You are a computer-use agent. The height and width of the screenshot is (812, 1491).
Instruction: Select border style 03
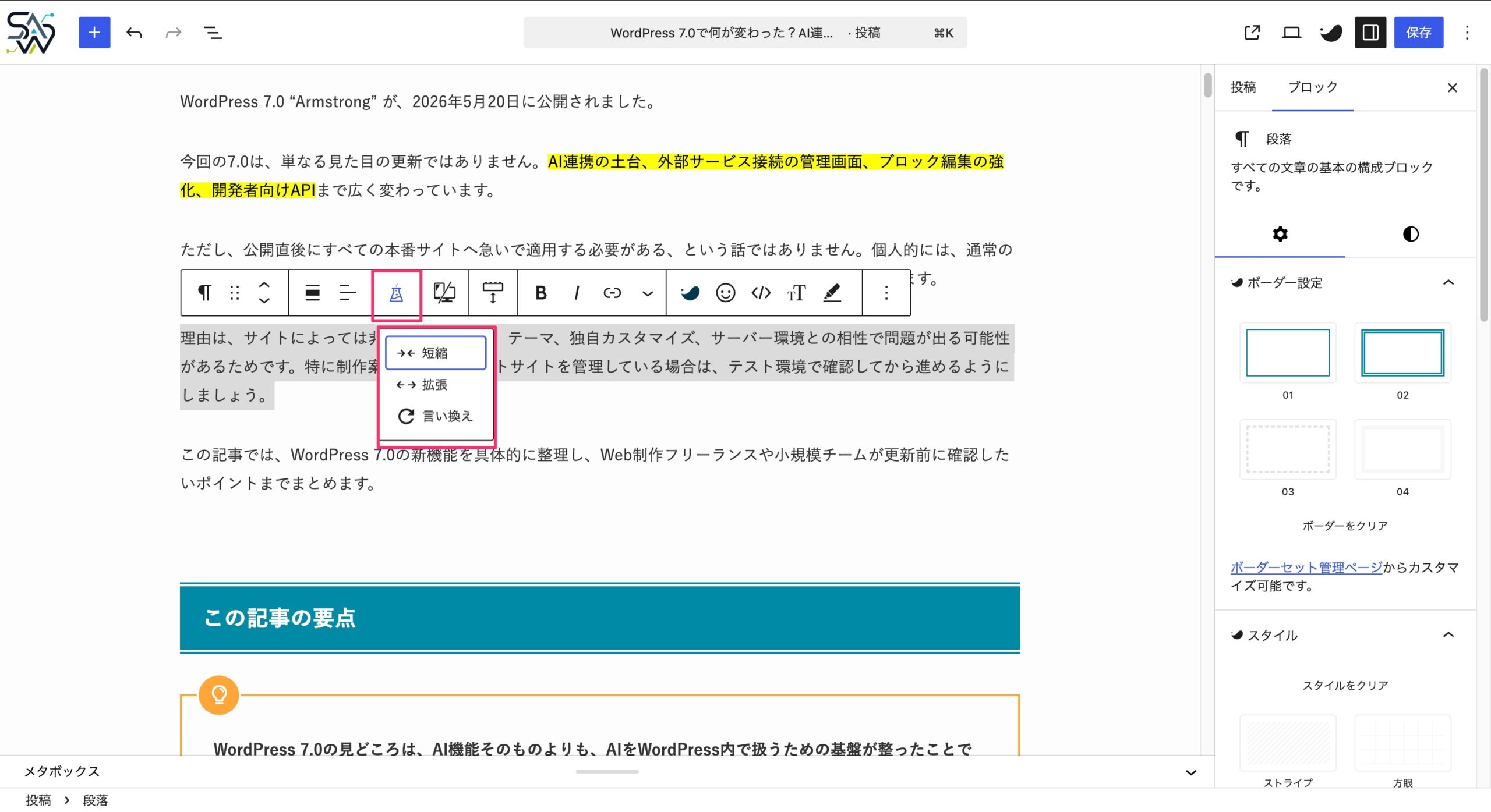click(x=1288, y=449)
